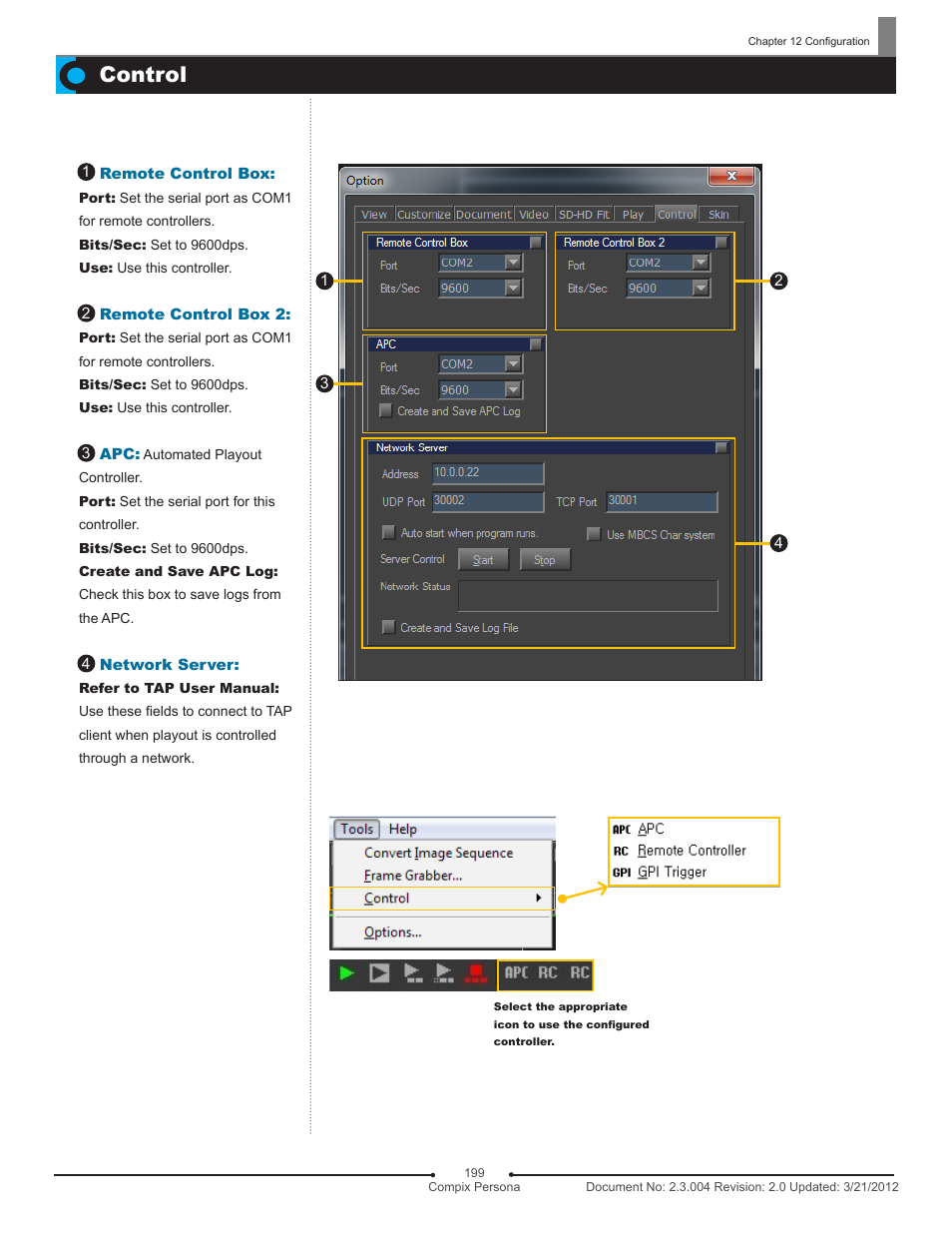Select APC in Control submenu
Image resolution: width=952 pixels, height=1233 pixels.
651,829
